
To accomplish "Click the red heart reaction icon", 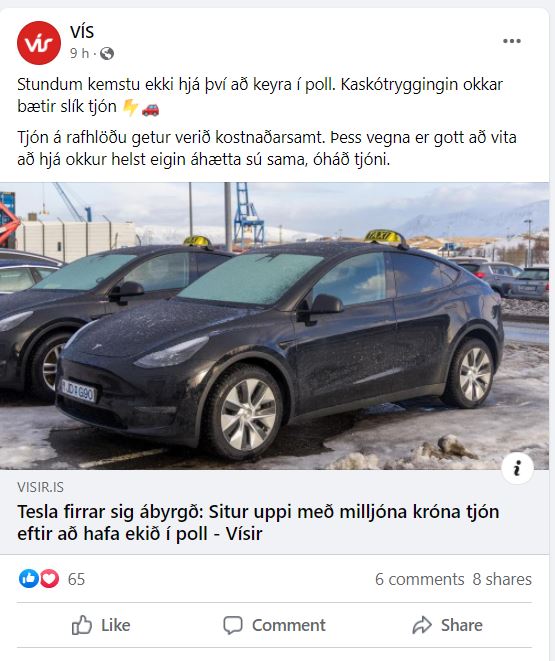I will click(49, 578).
